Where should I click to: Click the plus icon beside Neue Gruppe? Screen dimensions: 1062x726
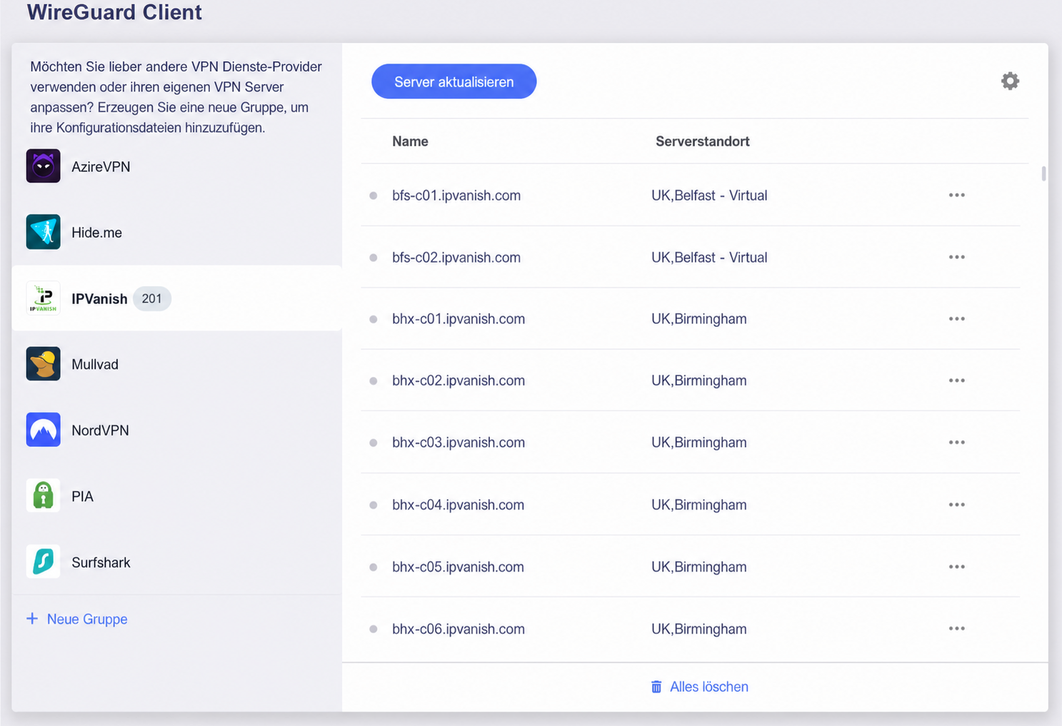tap(32, 618)
